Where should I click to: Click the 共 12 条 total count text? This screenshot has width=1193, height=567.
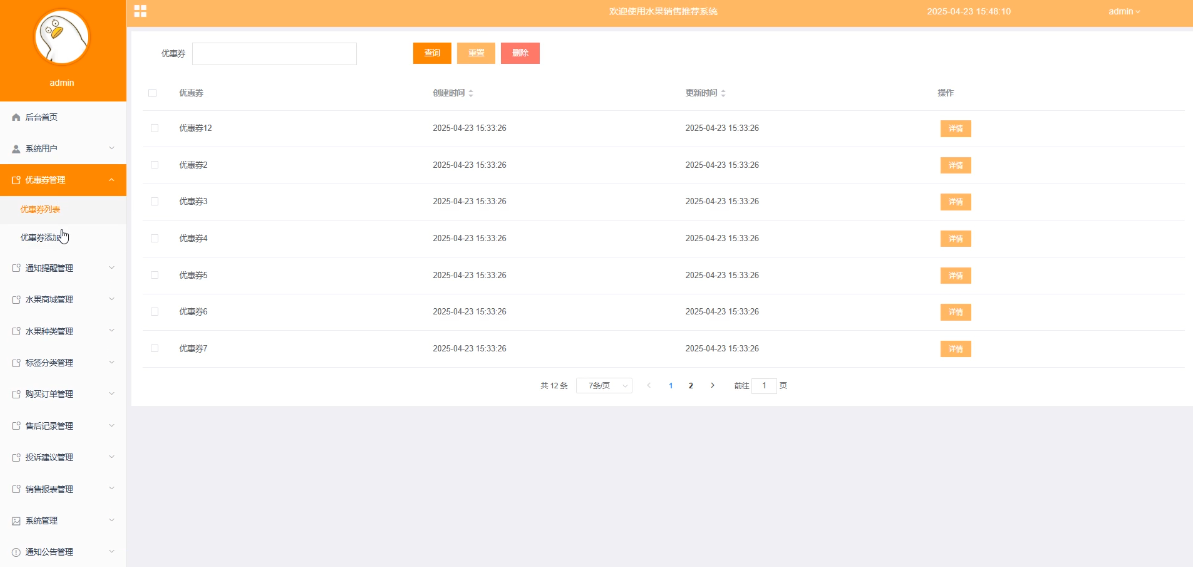point(554,386)
